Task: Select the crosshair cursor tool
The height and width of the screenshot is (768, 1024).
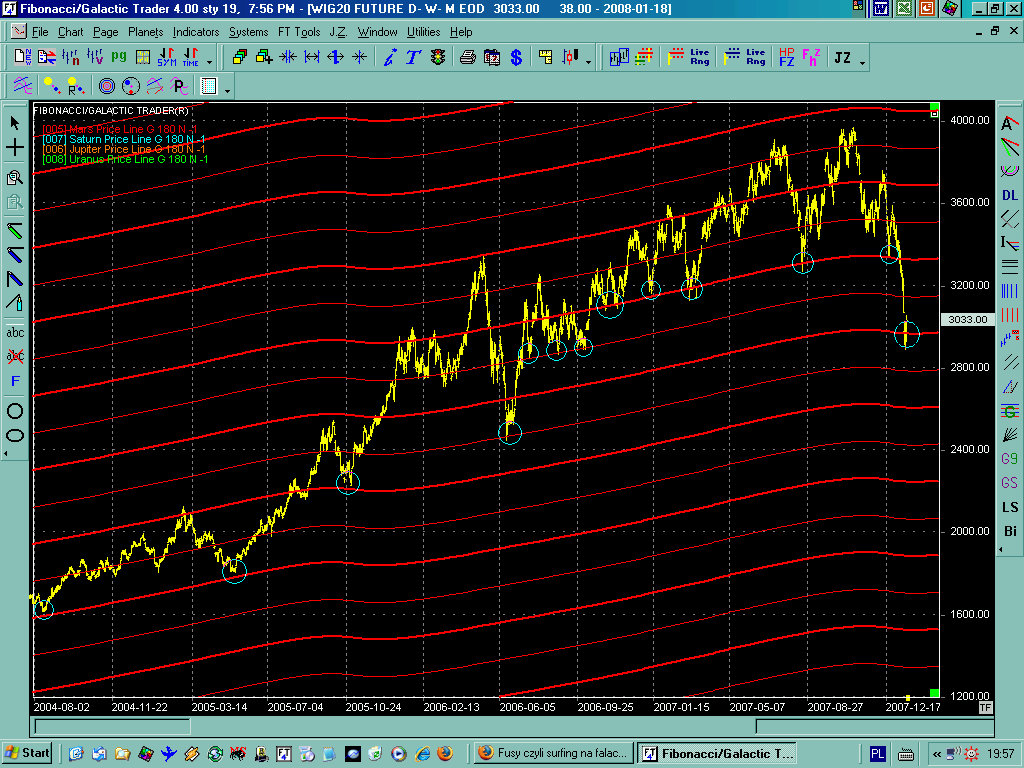Action: (15, 148)
